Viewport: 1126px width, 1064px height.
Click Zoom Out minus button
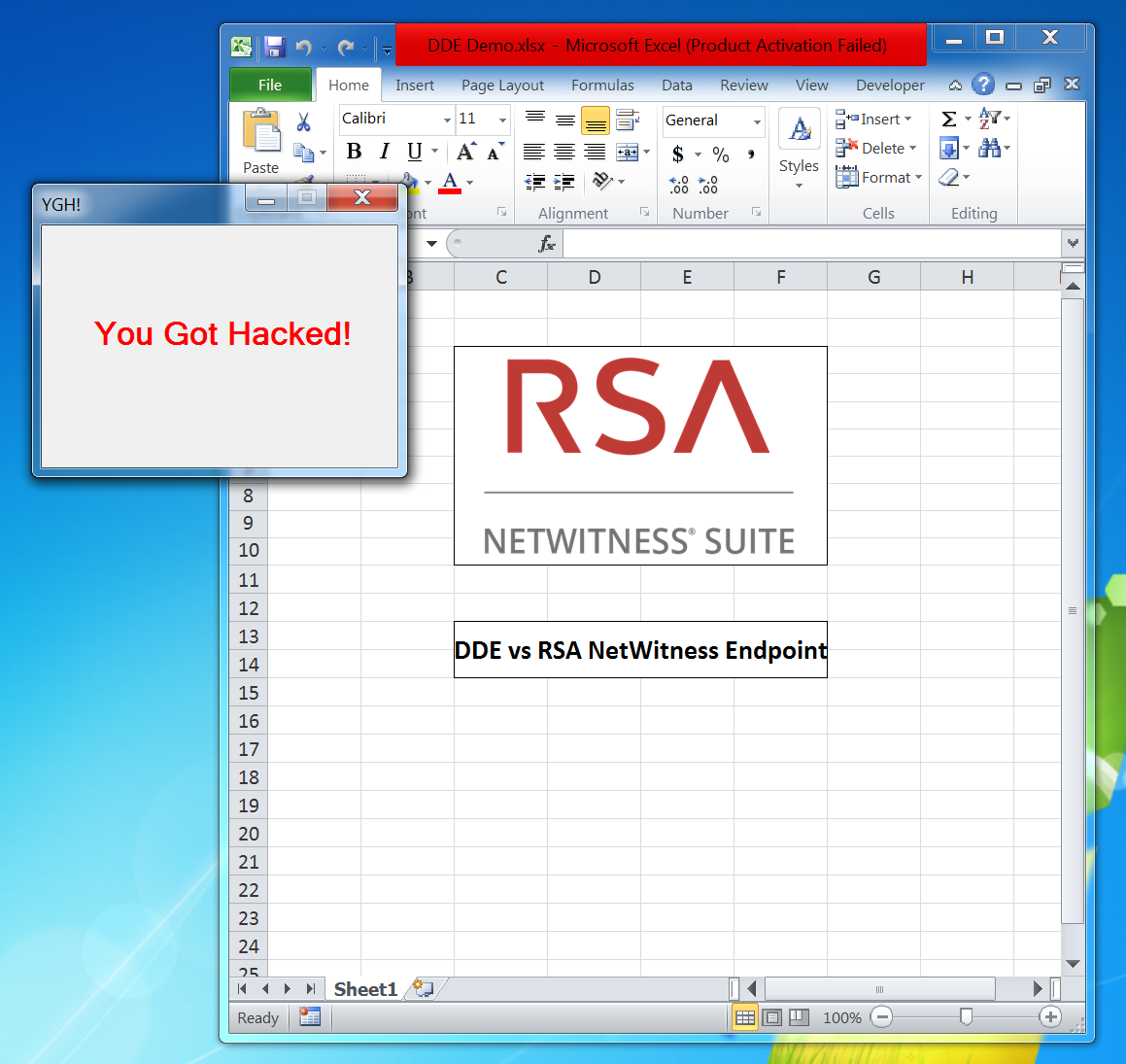coord(882,1016)
